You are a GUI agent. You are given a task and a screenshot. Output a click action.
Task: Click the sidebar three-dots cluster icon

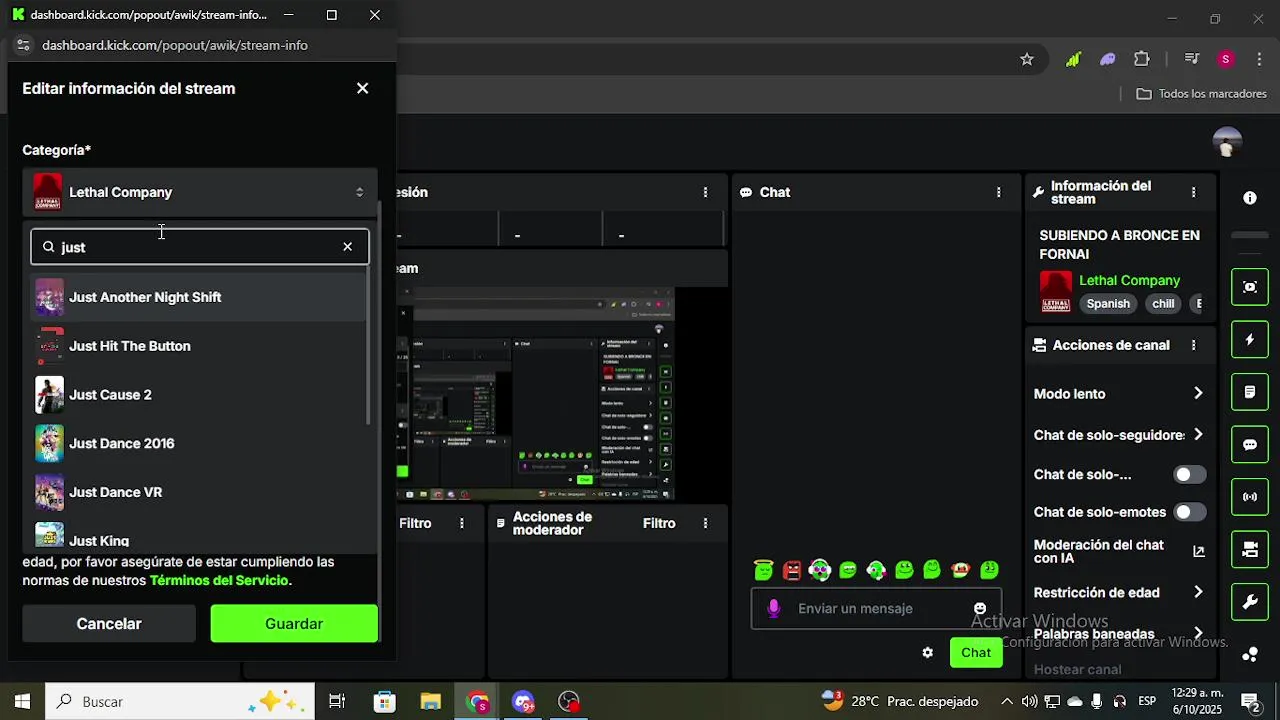(1250, 655)
